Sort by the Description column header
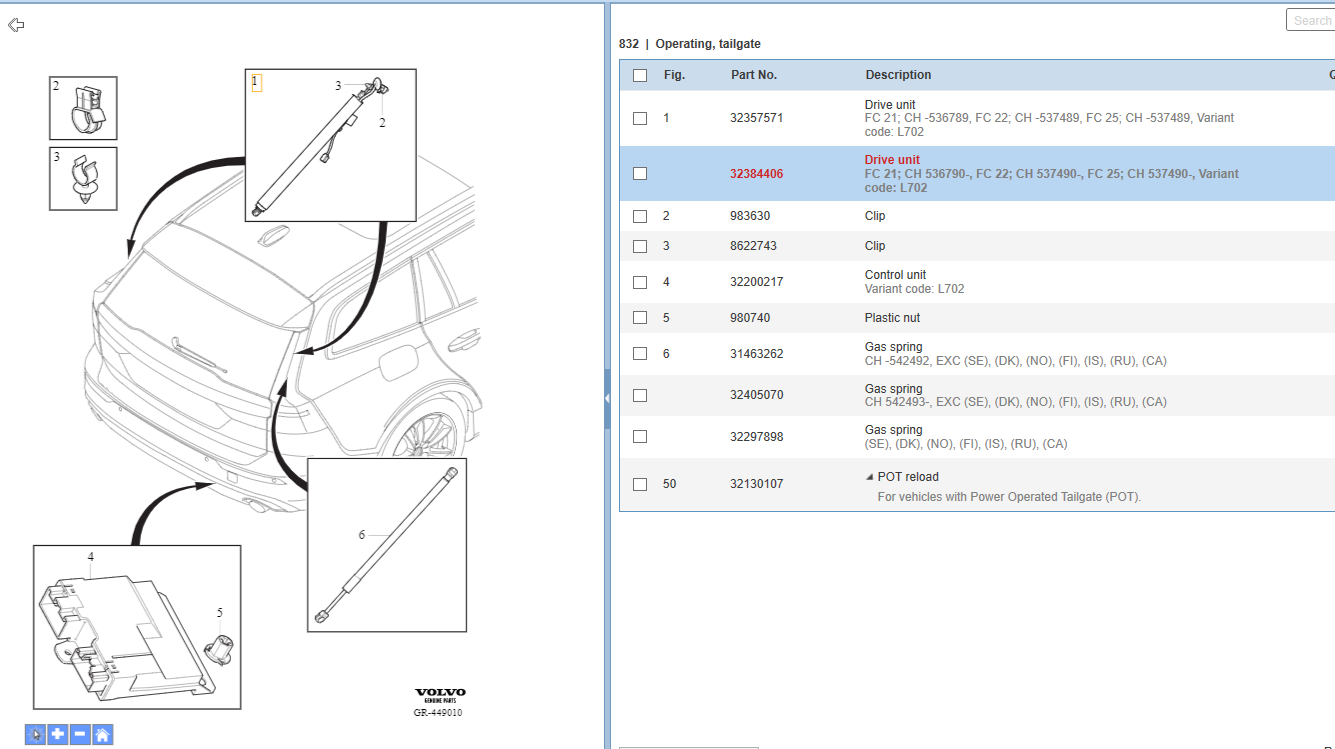The image size is (1335, 749). click(x=898, y=75)
